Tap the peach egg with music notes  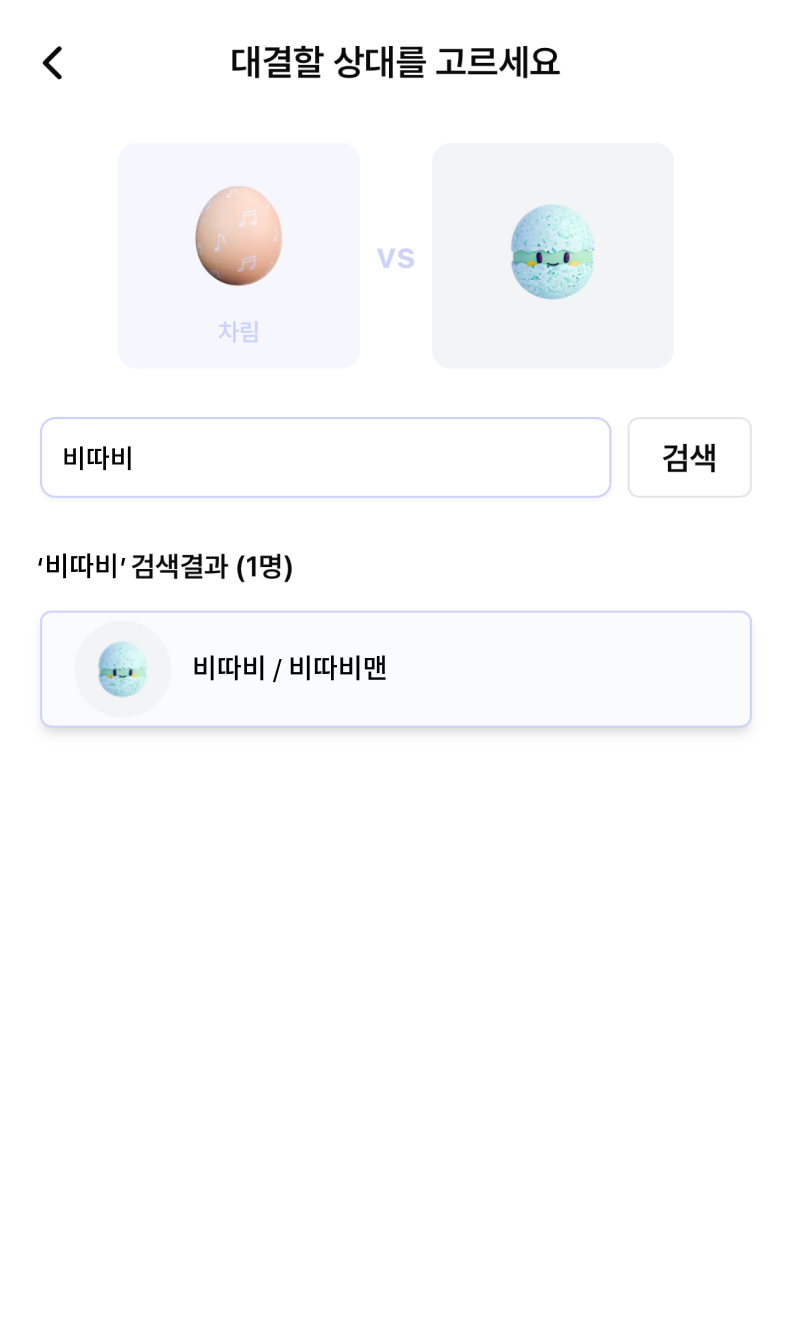click(238, 236)
